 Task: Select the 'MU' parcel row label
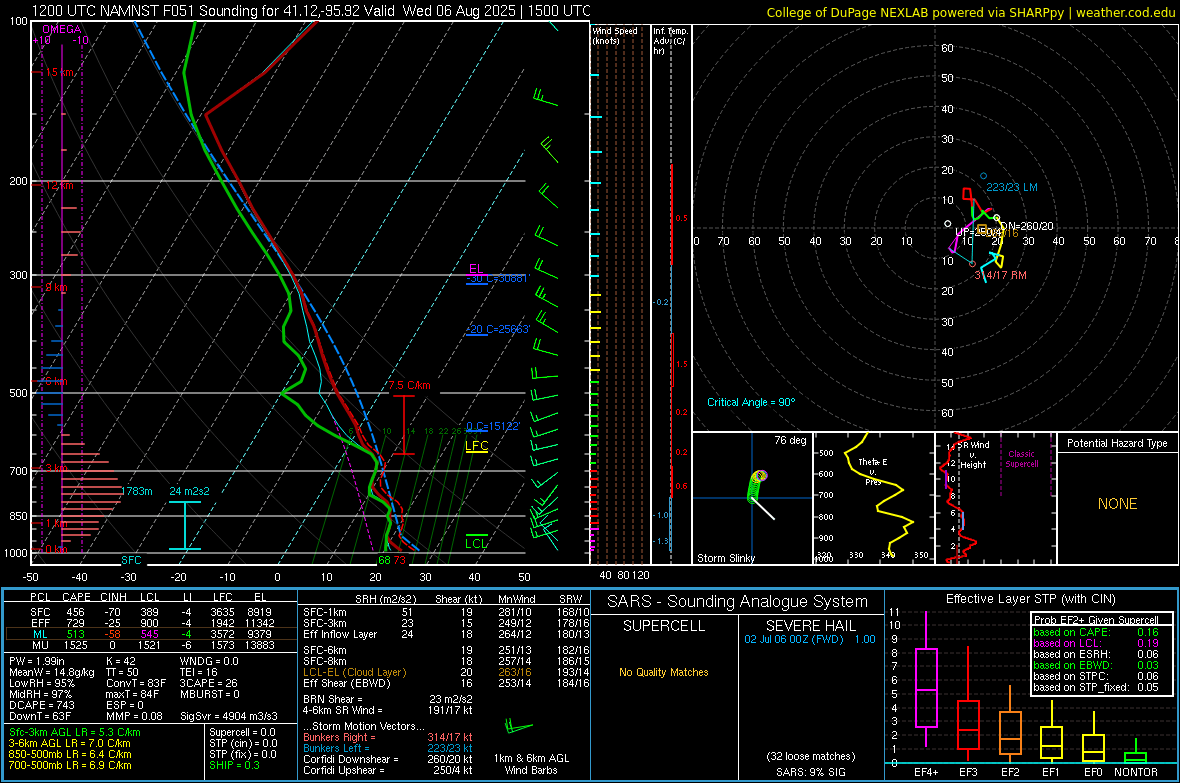40,644
